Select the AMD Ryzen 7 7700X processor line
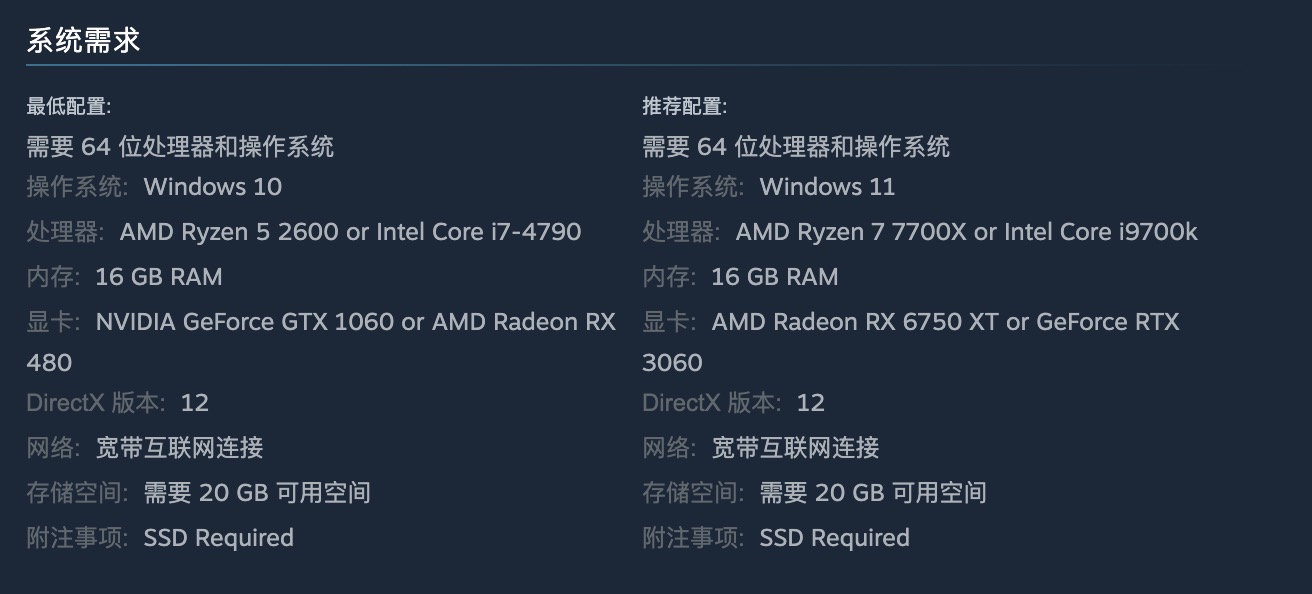 click(x=966, y=232)
